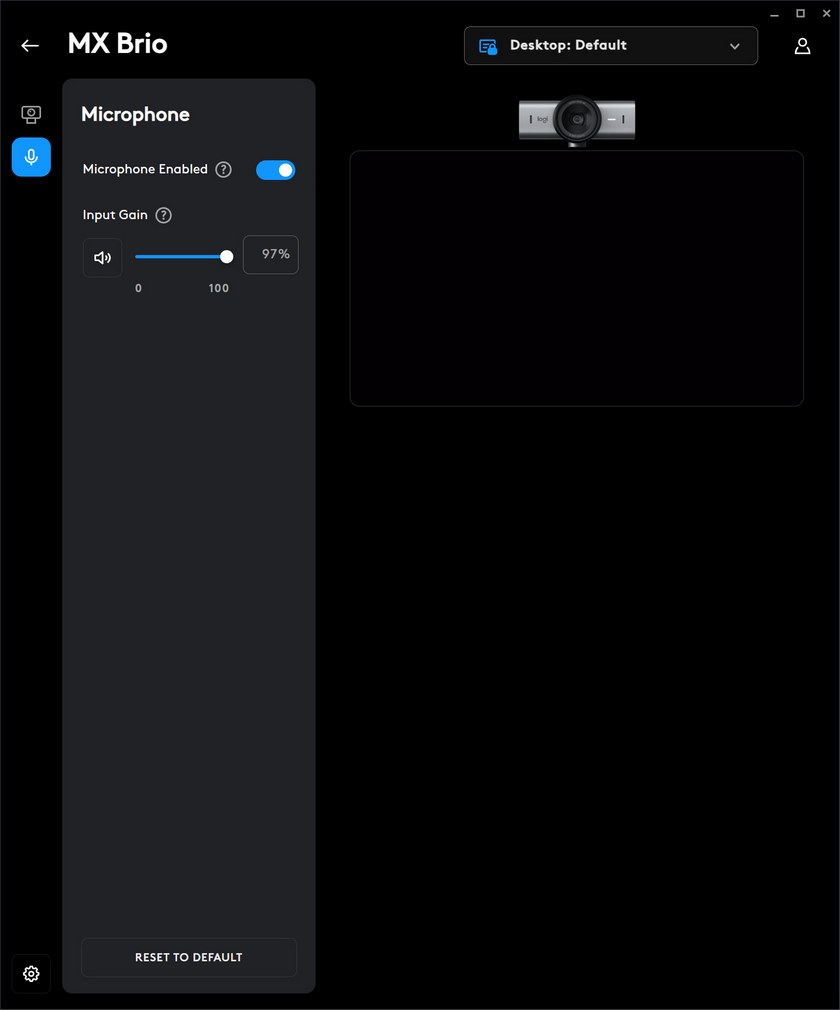The height and width of the screenshot is (1010, 840).
Task: Click RESET TO DEFAULT button
Action: click(189, 957)
